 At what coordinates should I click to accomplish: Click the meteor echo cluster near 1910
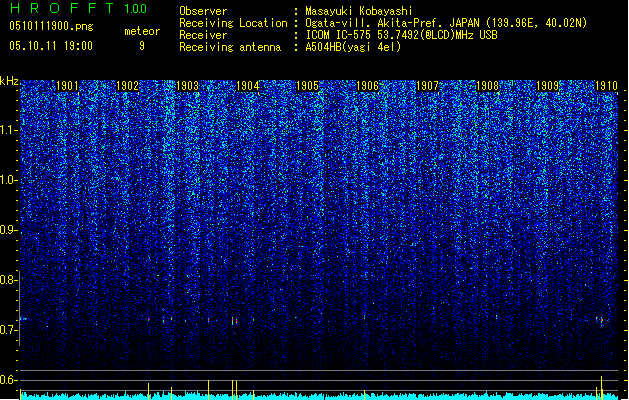[601, 321]
